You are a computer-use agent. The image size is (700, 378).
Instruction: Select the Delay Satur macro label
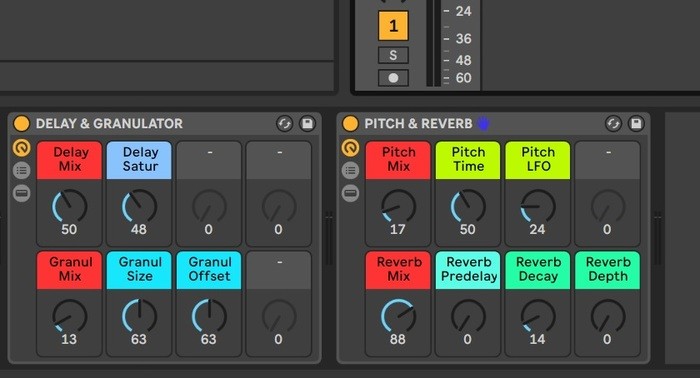coord(139,160)
